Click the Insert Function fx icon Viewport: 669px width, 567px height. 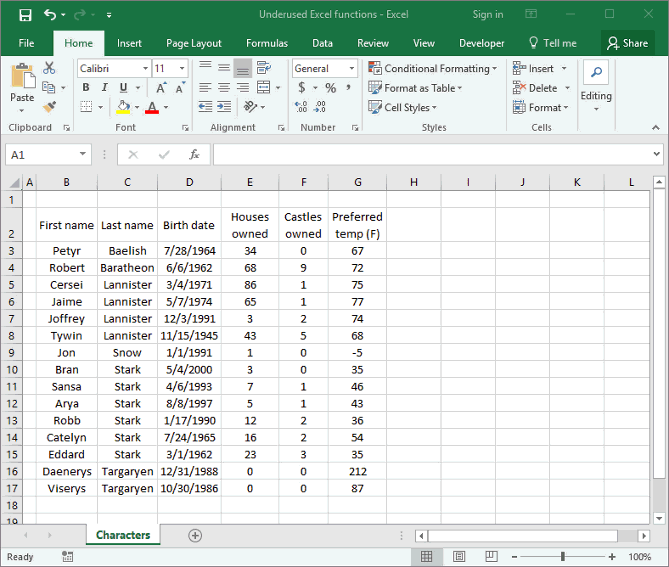pos(194,155)
